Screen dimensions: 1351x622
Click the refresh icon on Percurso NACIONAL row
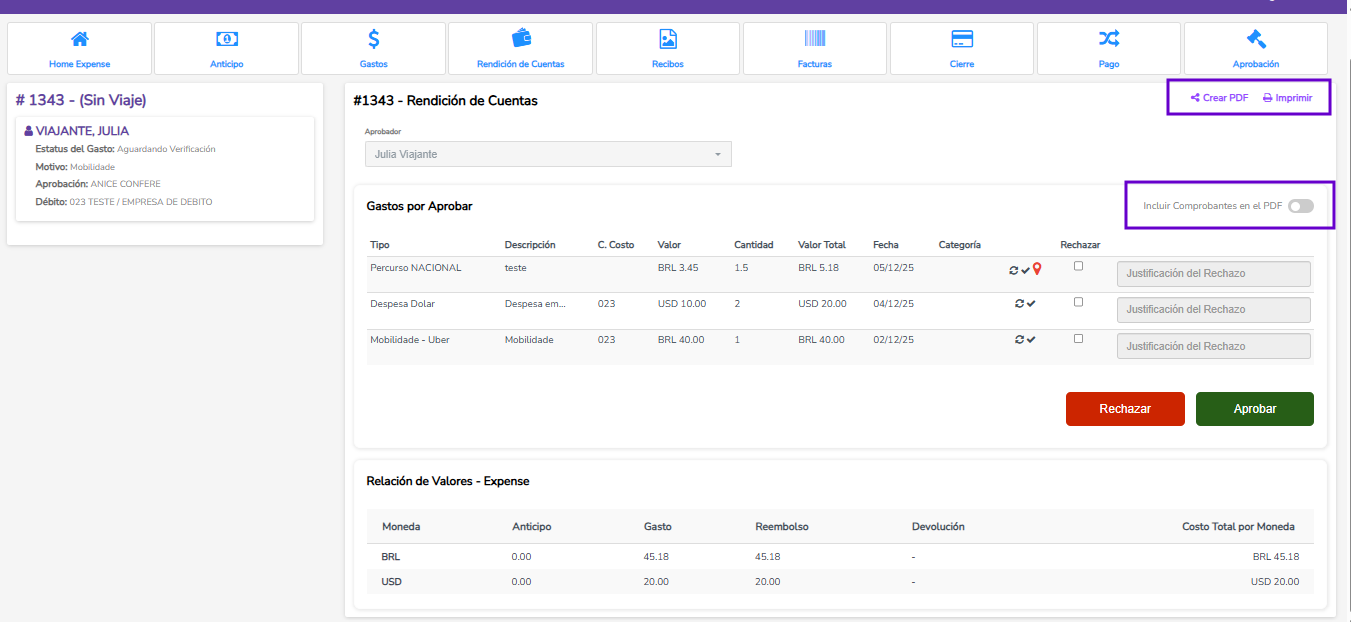coord(1013,270)
